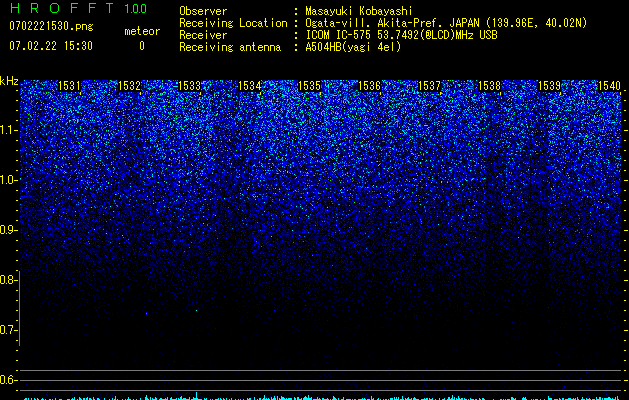Click the Observer label
Viewport: 629px width, 400px height.
pos(203,11)
